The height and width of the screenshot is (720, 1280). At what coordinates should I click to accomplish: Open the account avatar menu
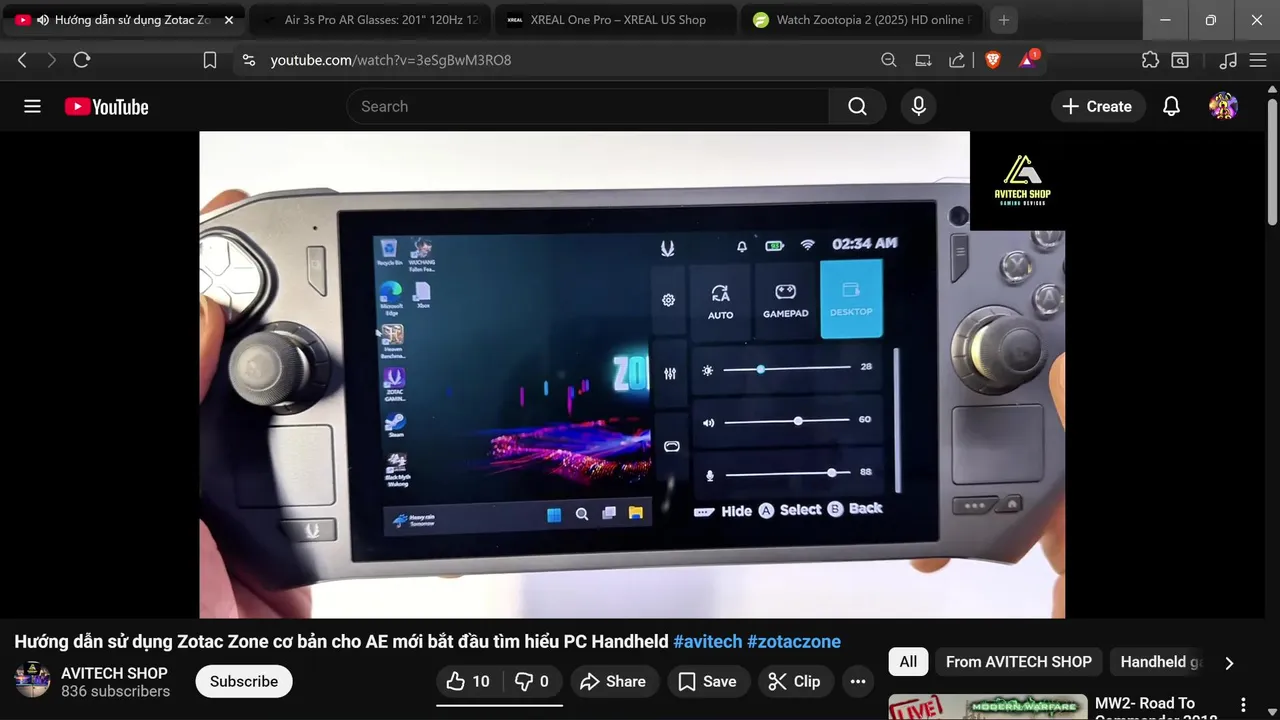point(1223,106)
